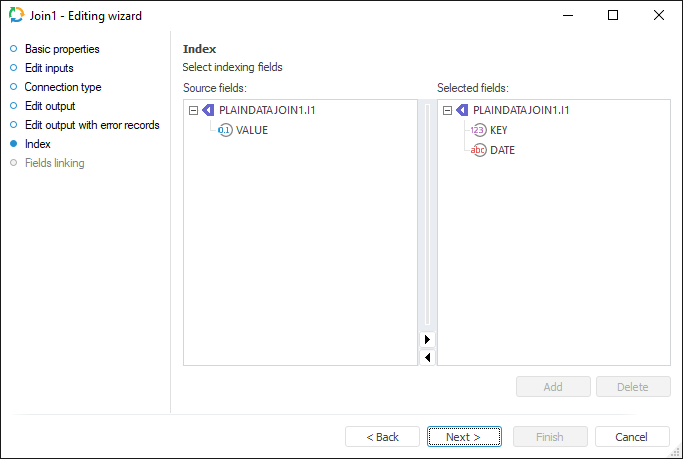Switch to the Connection type step
683x459 pixels.
coord(63,87)
